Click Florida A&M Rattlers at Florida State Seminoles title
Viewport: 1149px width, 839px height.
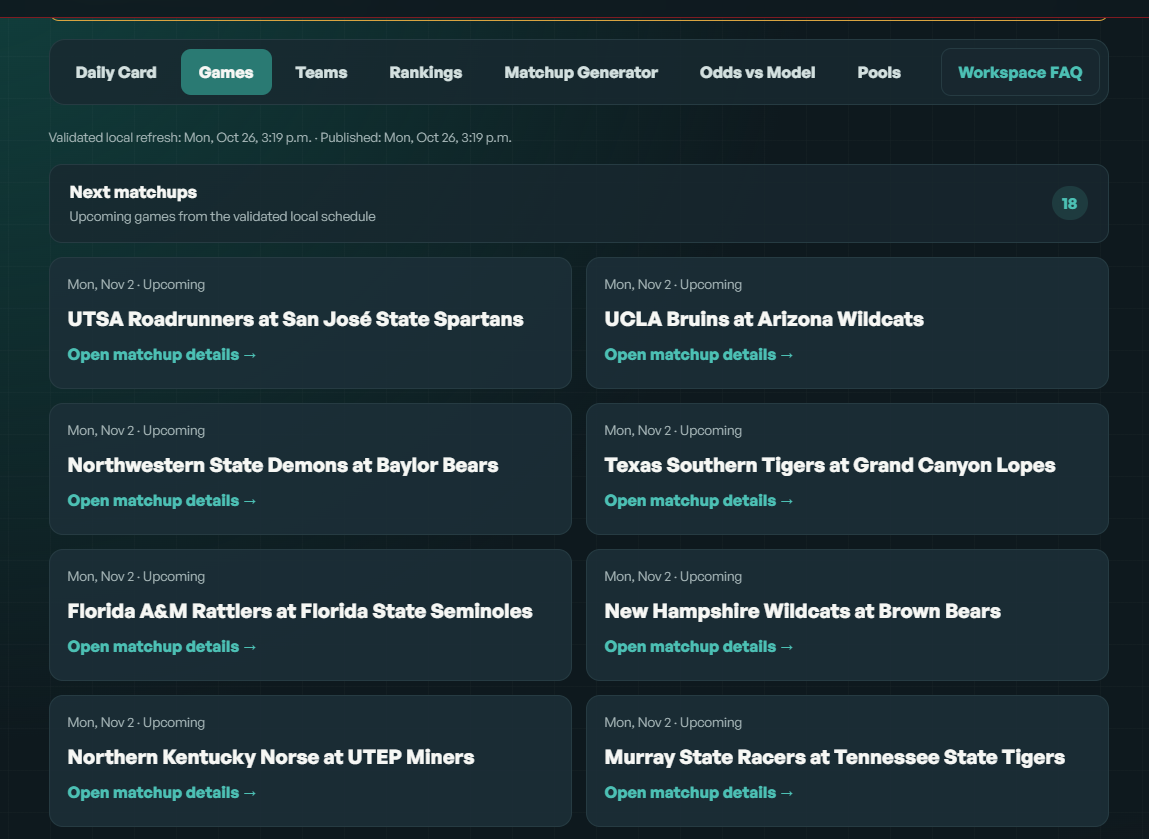(x=300, y=611)
